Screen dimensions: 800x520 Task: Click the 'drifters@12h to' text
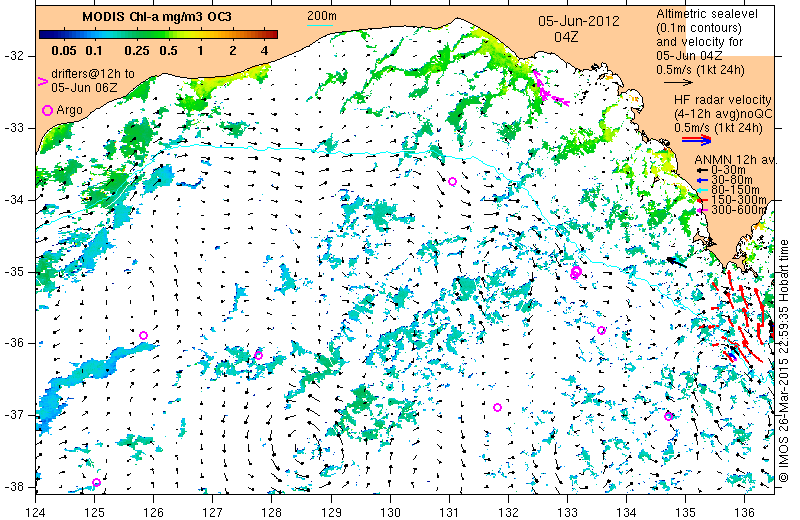pyautogui.click(x=93, y=74)
